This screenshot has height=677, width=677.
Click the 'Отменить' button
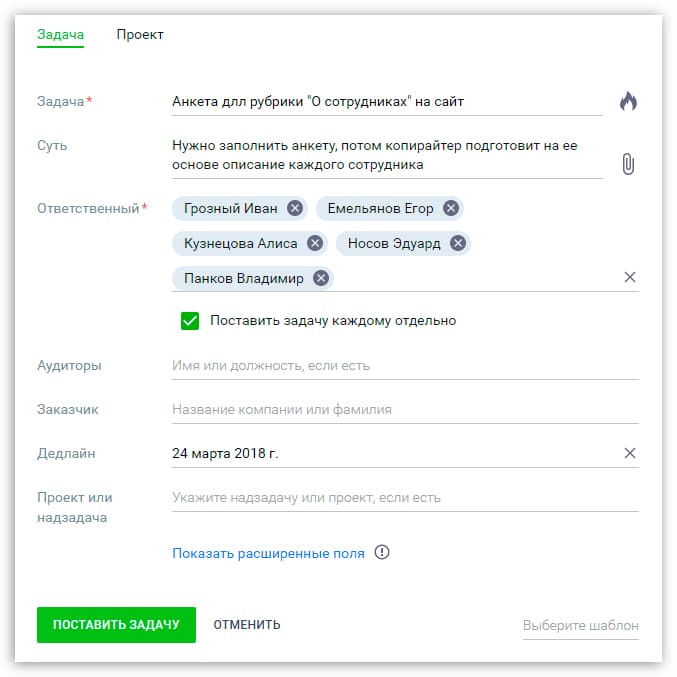(x=247, y=625)
